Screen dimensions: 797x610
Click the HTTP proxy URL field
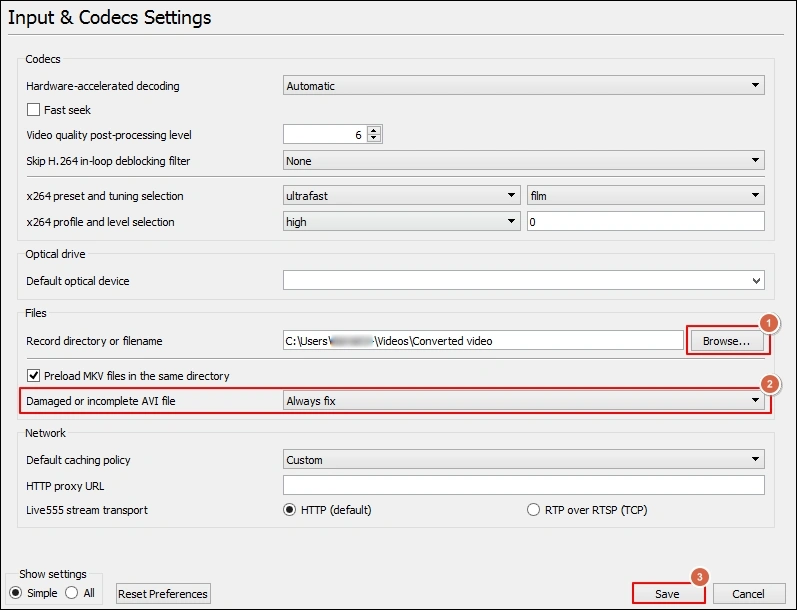[x=524, y=485]
